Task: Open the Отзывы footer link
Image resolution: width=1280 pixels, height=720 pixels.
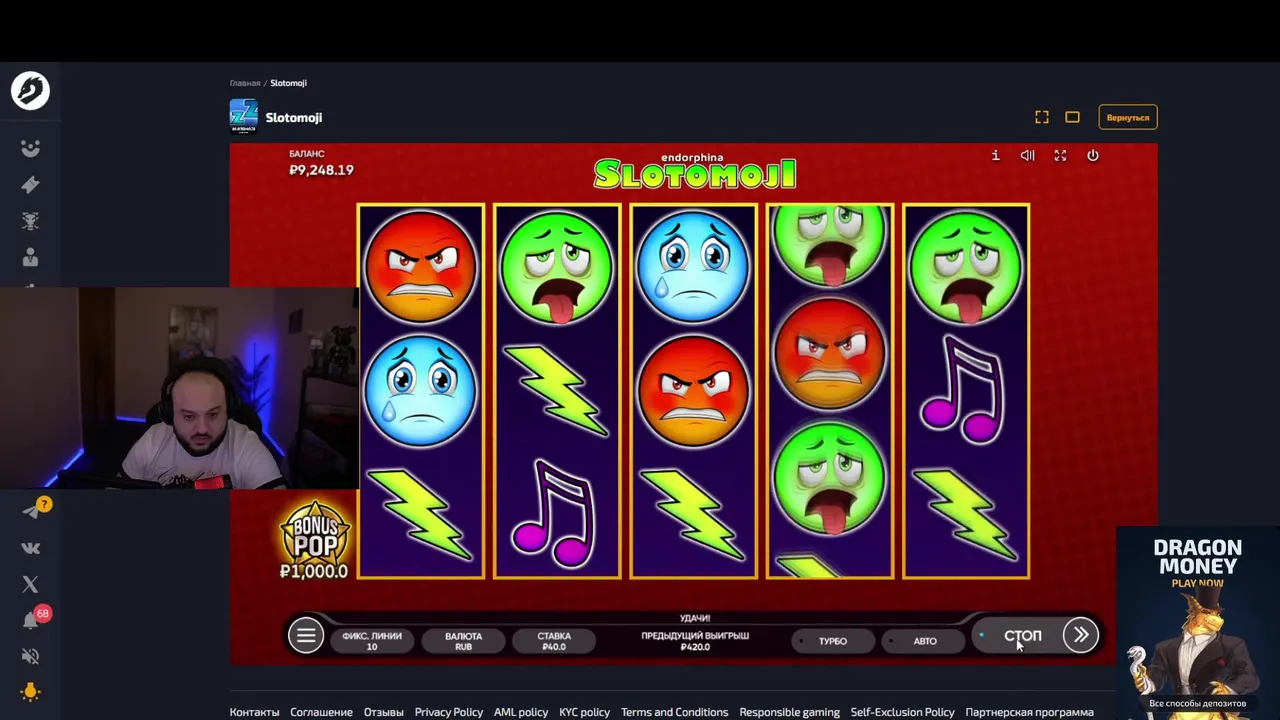Action: click(x=384, y=712)
